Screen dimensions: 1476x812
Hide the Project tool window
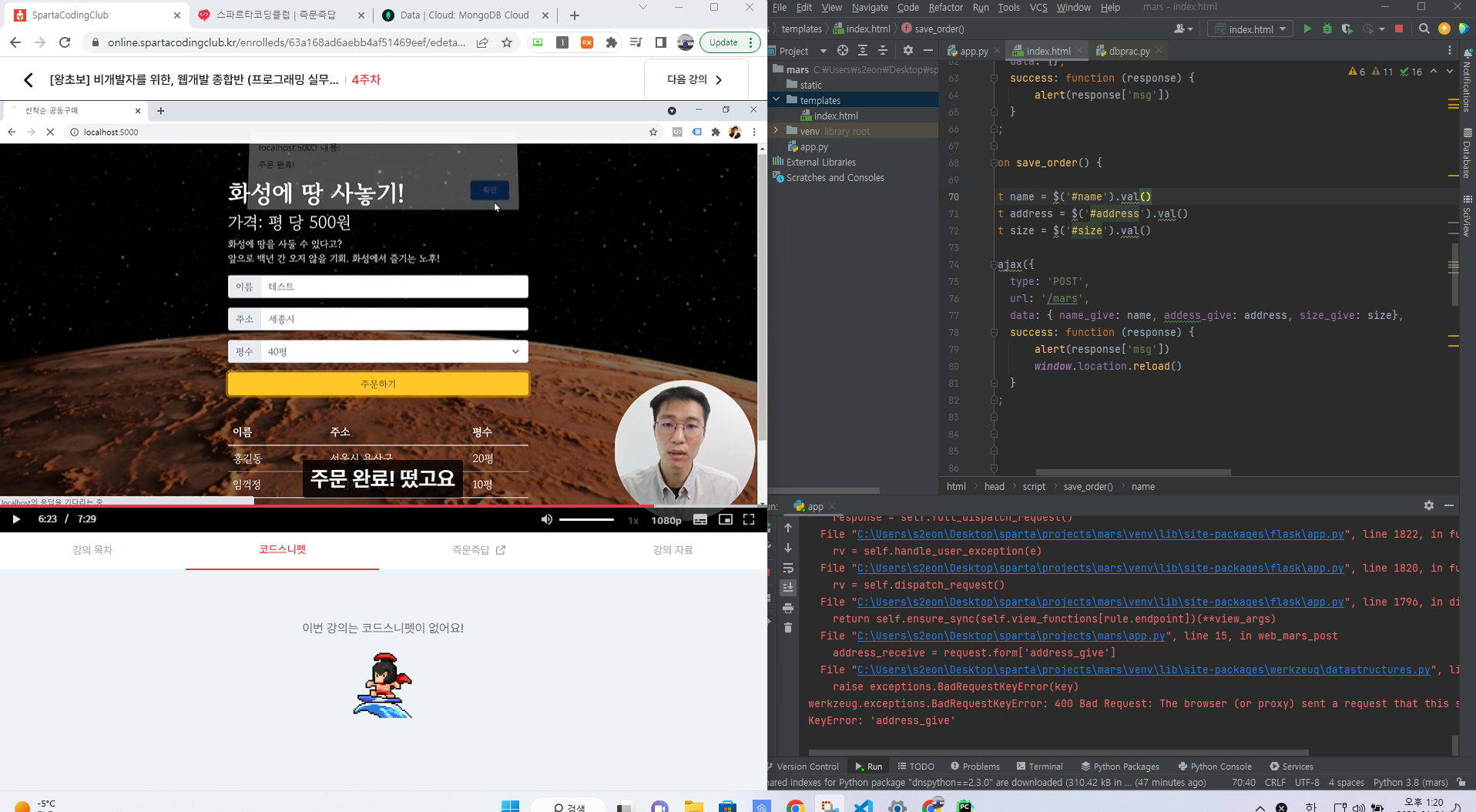(x=928, y=51)
